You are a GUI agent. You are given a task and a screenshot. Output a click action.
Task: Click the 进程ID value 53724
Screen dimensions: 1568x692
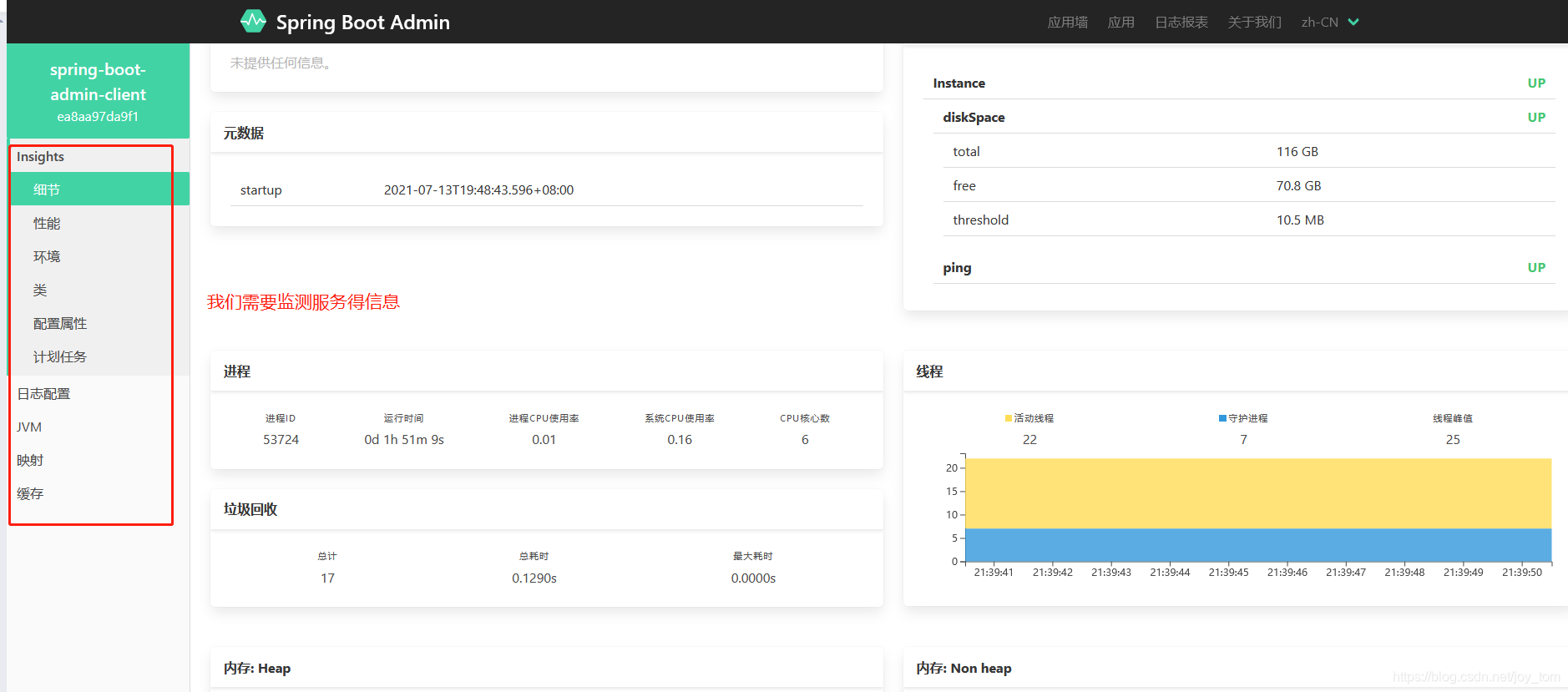pyautogui.click(x=281, y=439)
